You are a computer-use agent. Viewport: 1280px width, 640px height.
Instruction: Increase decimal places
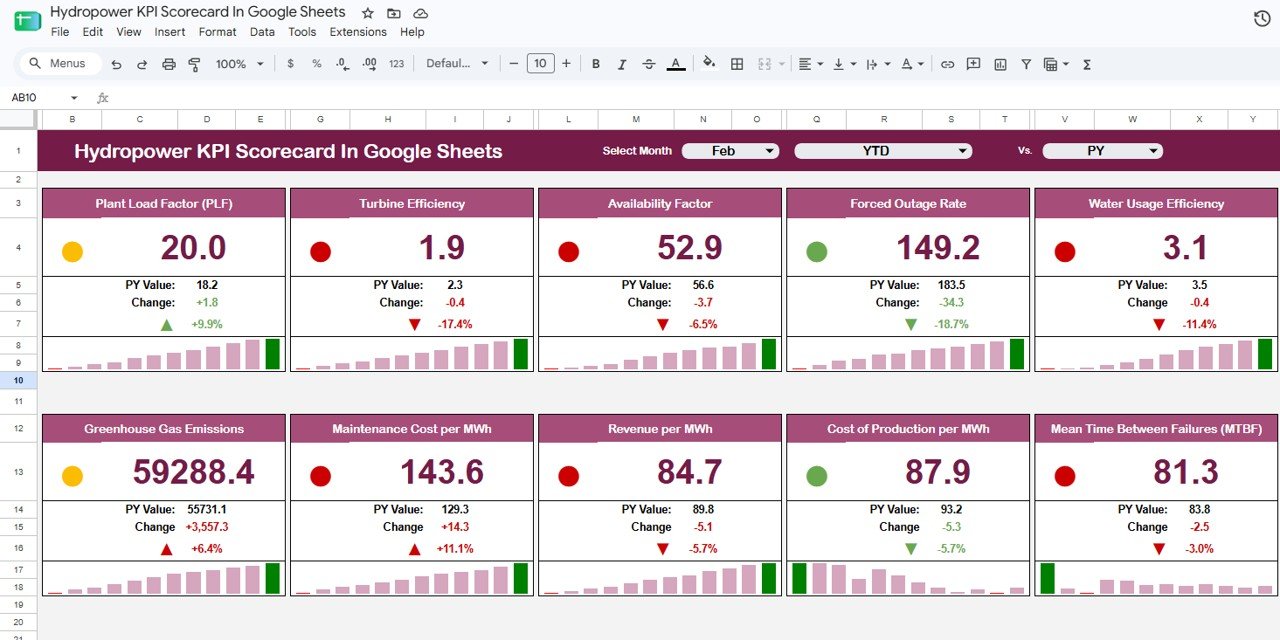tap(369, 64)
